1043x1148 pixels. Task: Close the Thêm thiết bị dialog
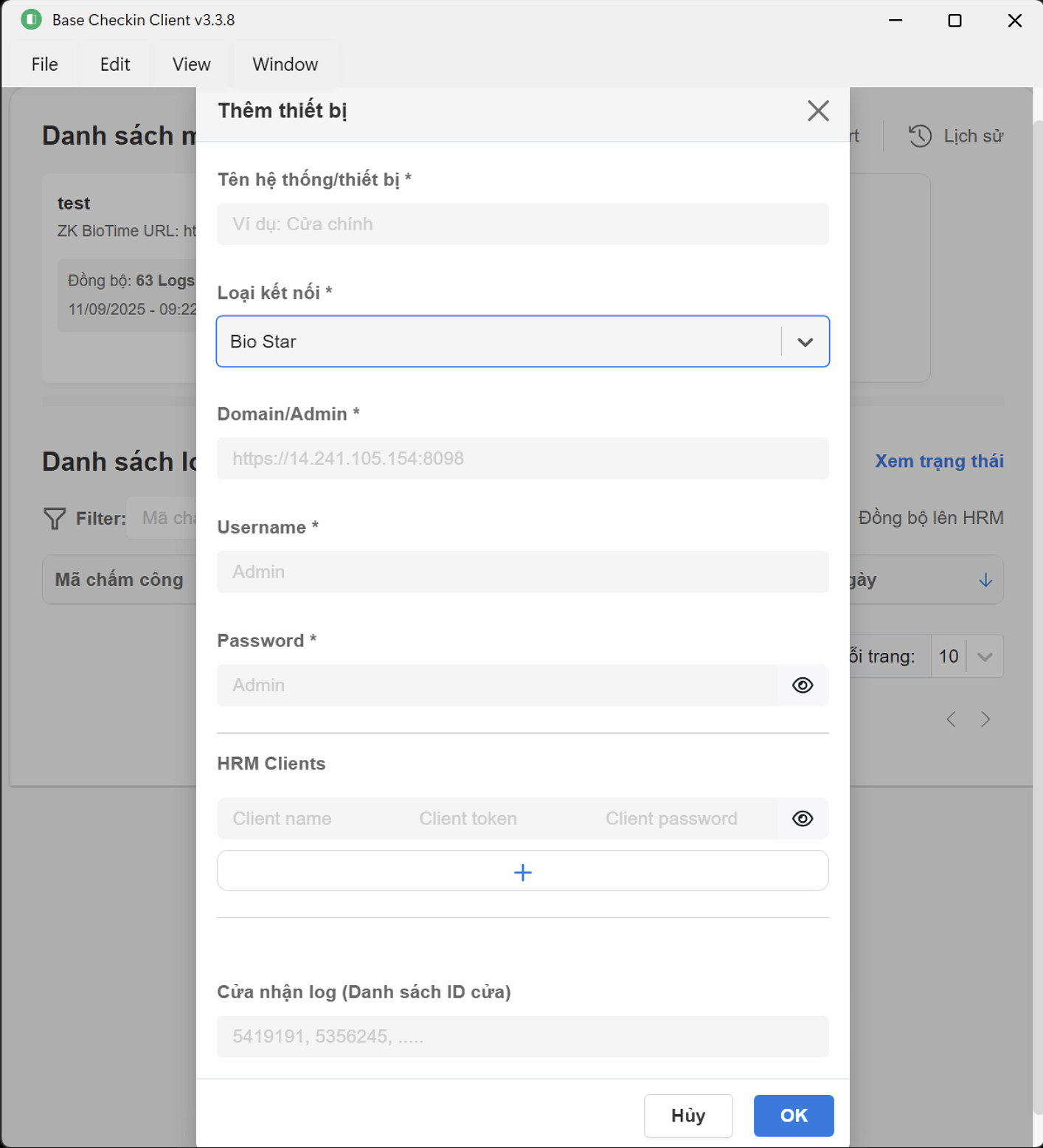pos(817,111)
